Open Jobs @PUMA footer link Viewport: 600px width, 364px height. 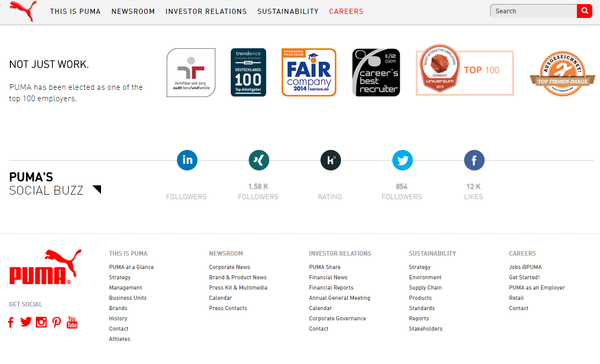(525, 267)
